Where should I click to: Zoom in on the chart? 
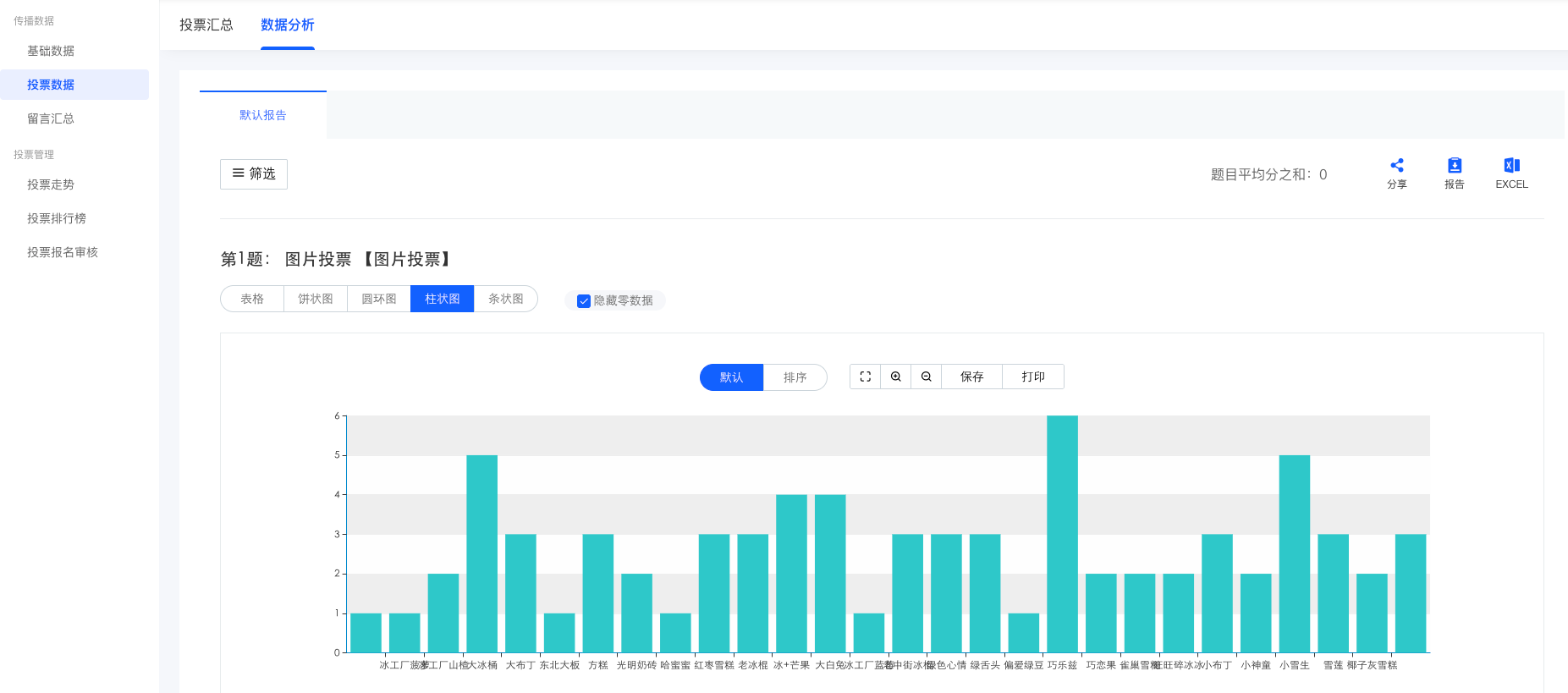tap(895, 377)
